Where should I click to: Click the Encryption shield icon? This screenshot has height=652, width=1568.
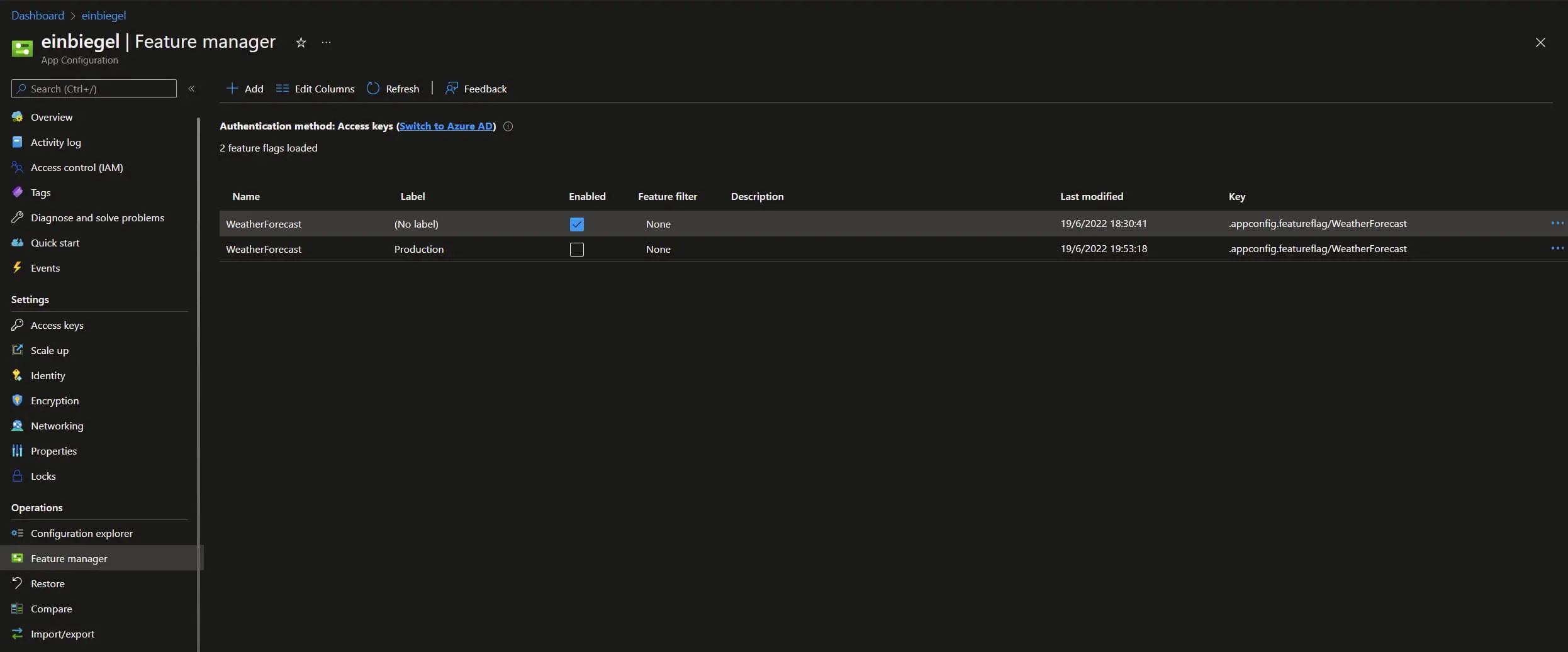coord(17,401)
